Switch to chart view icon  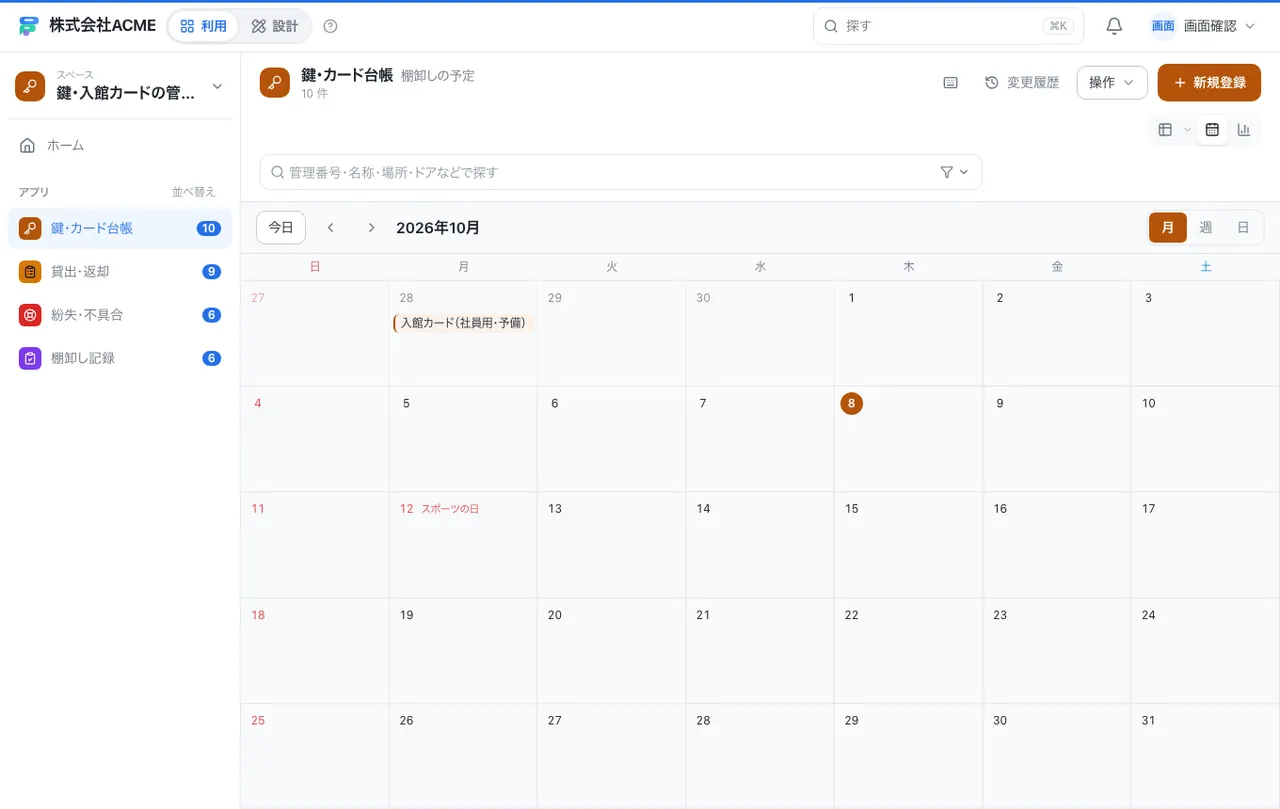[x=1244, y=129]
